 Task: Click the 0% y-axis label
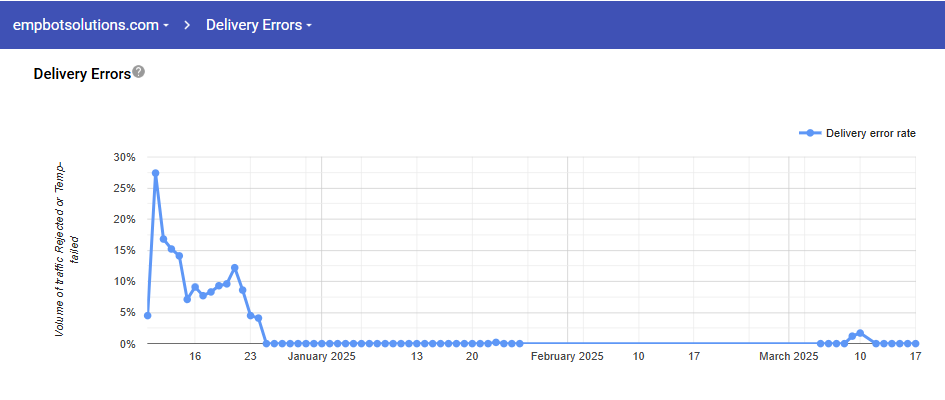[127, 344]
